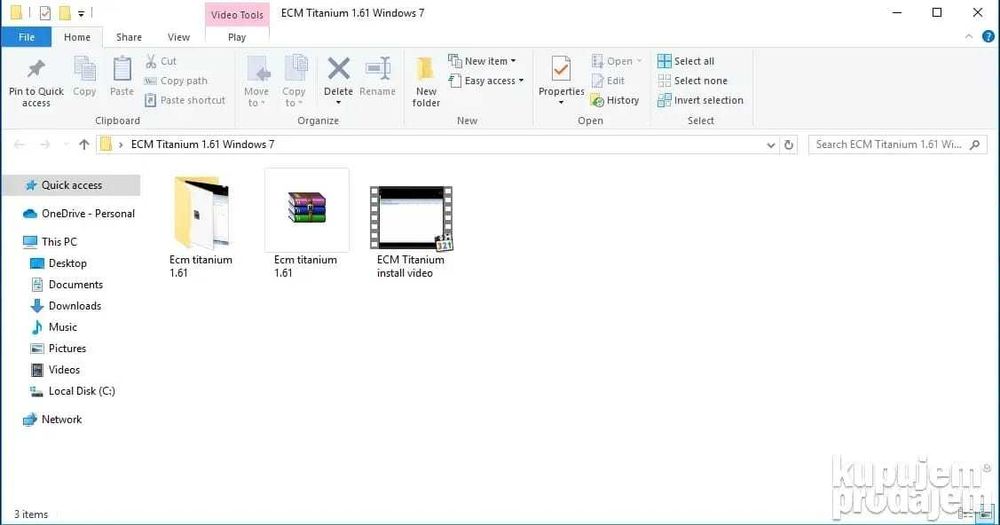Open Downloads in navigation pane
Image resolution: width=1000 pixels, height=525 pixels.
tap(66, 306)
